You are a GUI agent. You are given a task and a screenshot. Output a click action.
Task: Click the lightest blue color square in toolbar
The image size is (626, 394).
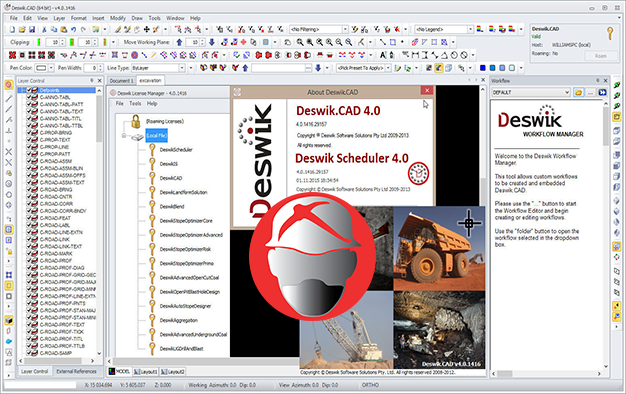point(512,68)
